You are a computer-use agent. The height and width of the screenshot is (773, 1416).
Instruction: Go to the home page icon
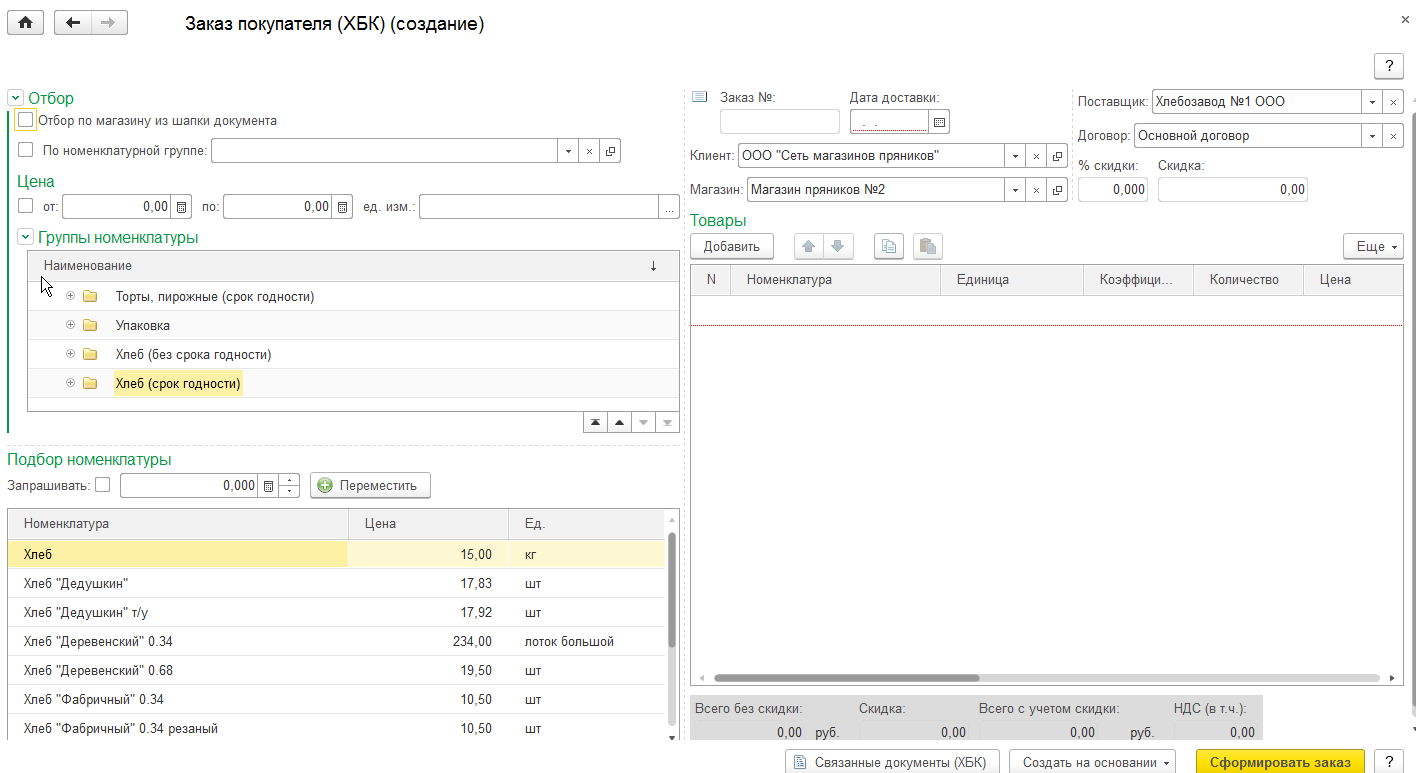pyautogui.click(x=25, y=24)
